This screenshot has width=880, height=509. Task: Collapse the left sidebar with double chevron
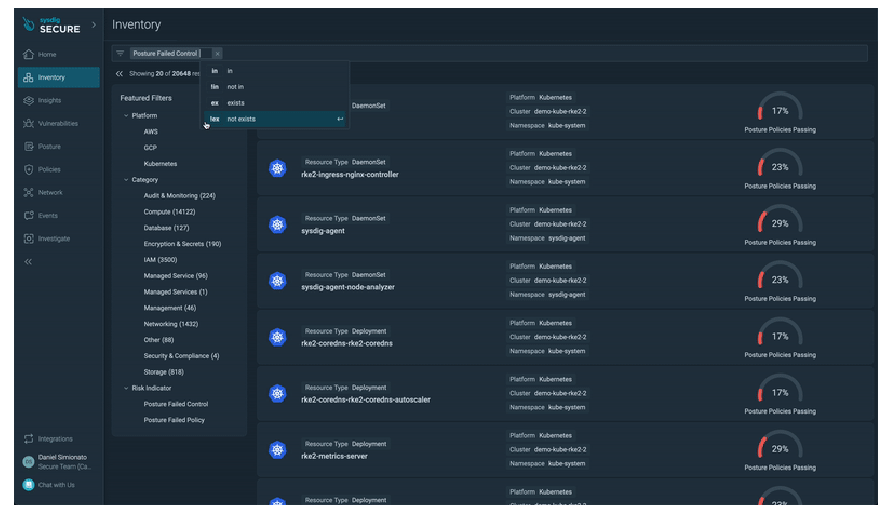click(x=28, y=261)
